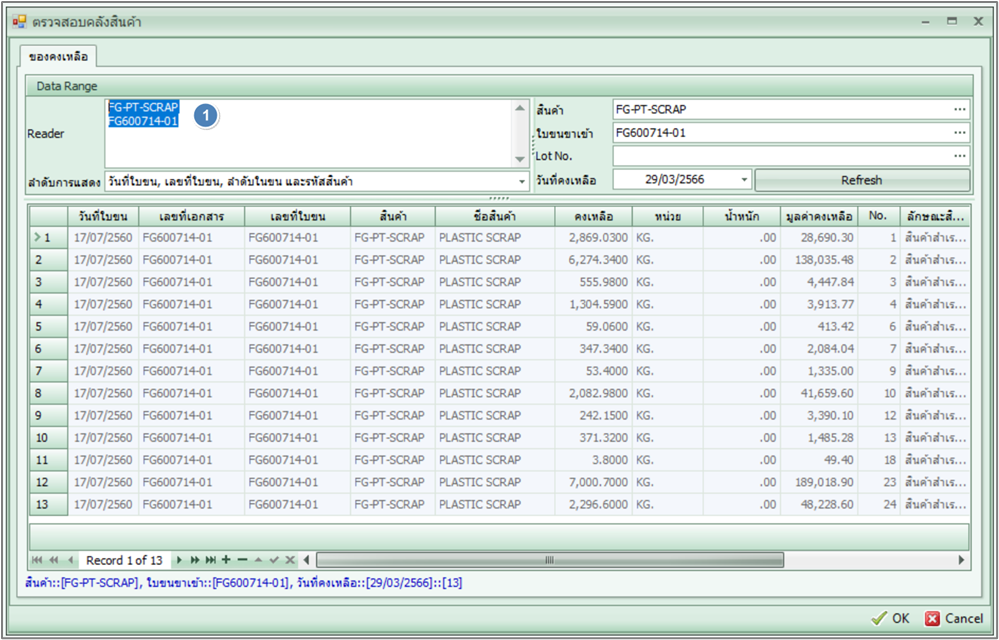
Task: Click the next record arrow
Action: (x=180, y=560)
